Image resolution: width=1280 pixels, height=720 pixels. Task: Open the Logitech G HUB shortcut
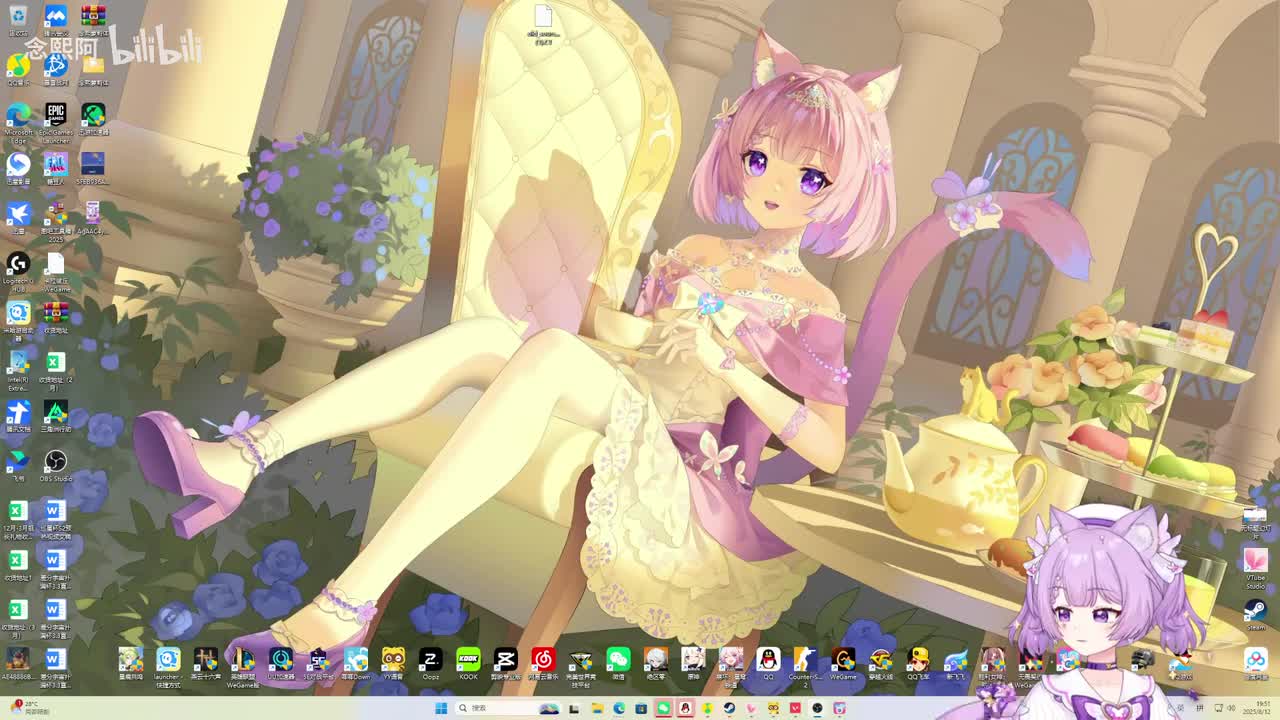(18, 270)
